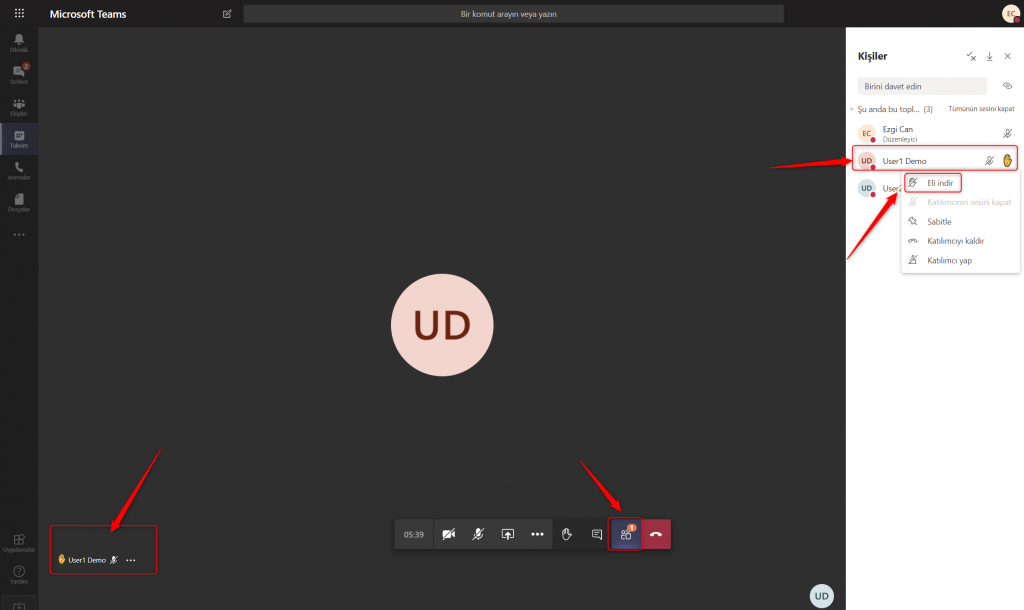
Task: Open Sohbet in the left sidebar
Action: tap(19, 74)
